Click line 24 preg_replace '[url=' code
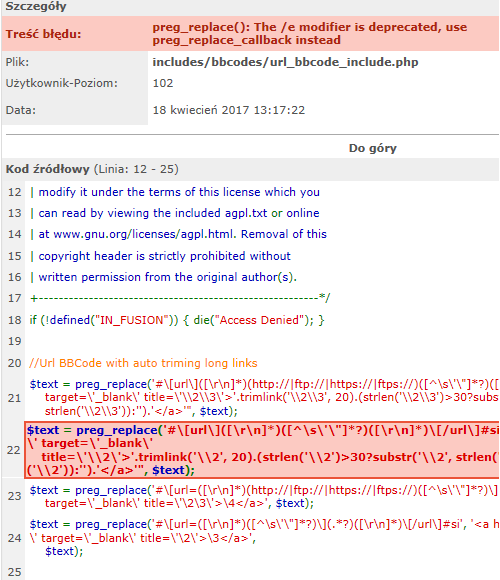The height and width of the screenshot is (580, 500). pyautogui.click(x=264, y=538)
